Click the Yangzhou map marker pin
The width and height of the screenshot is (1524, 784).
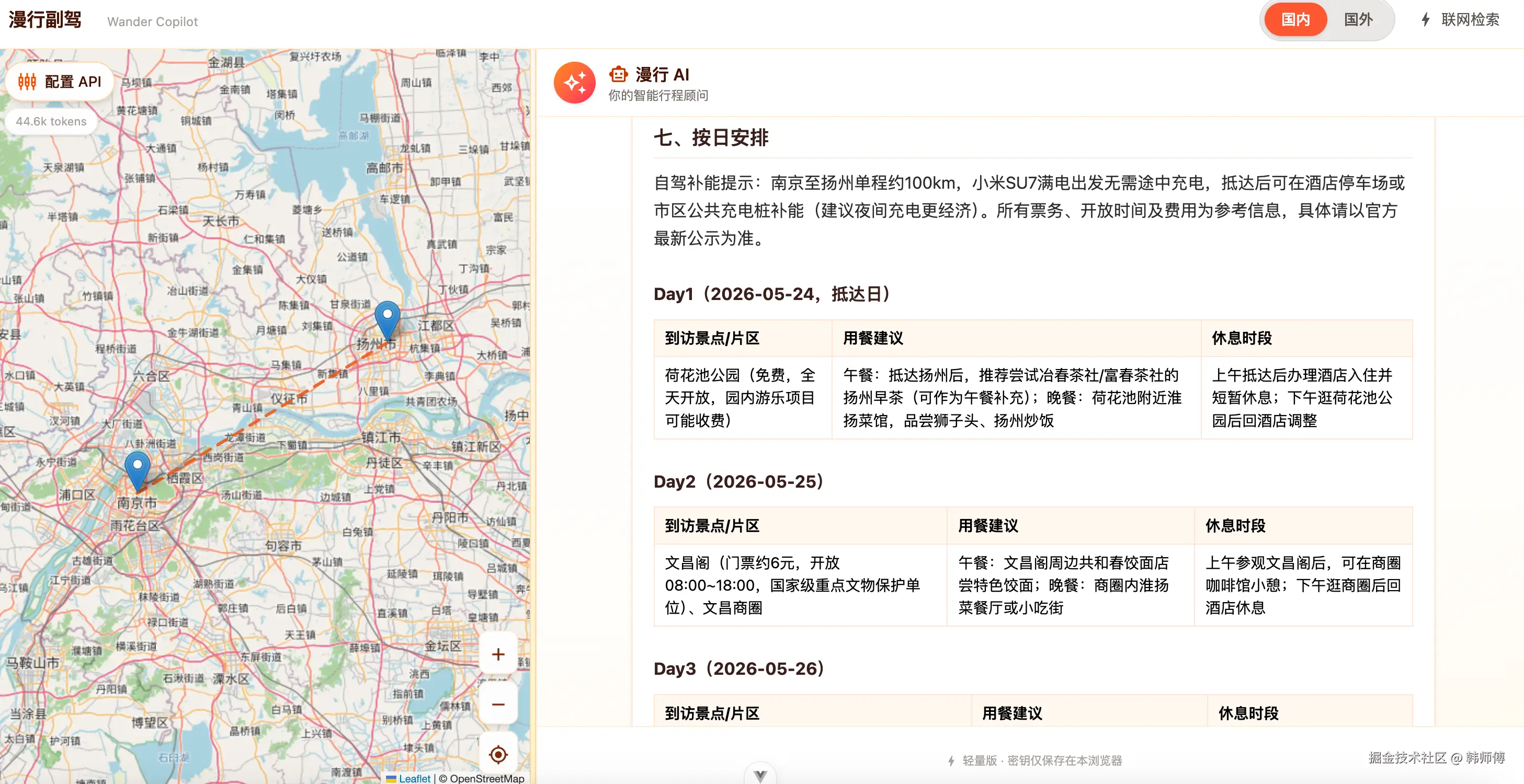coord(388,320)
